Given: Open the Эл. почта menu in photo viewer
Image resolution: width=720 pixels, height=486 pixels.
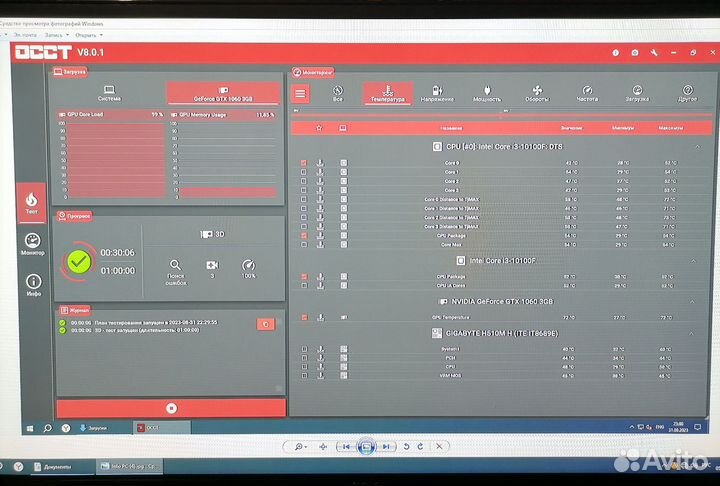Looking at the screenshot, I should point(25,35).
